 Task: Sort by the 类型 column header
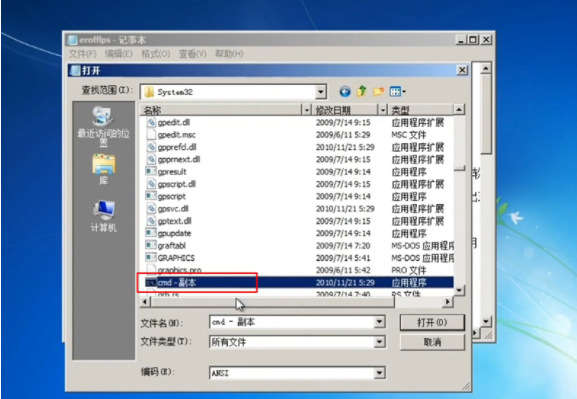click(421, 110)
